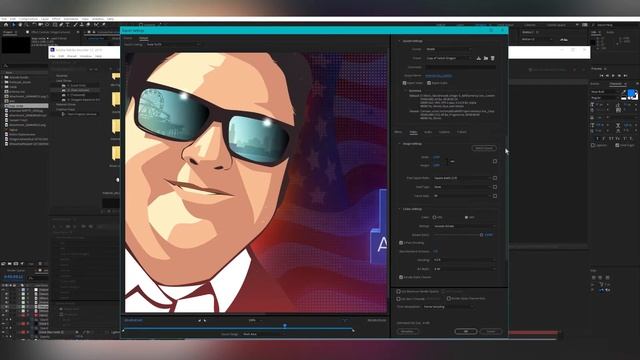Click the OK button in Export Settings
Image resolution: width=640 pixels, height=360 pixels.
(466, 331)
